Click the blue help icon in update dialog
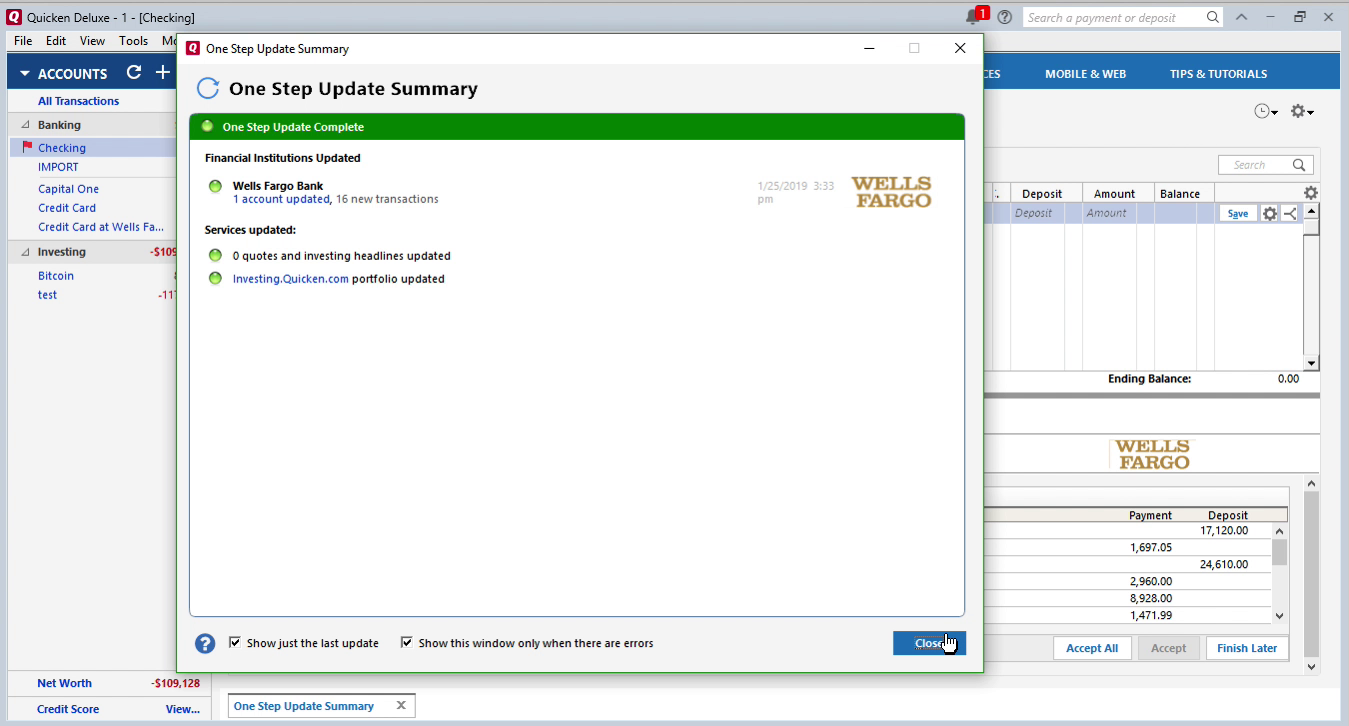1349x726 pixels. tap(205, 643)
